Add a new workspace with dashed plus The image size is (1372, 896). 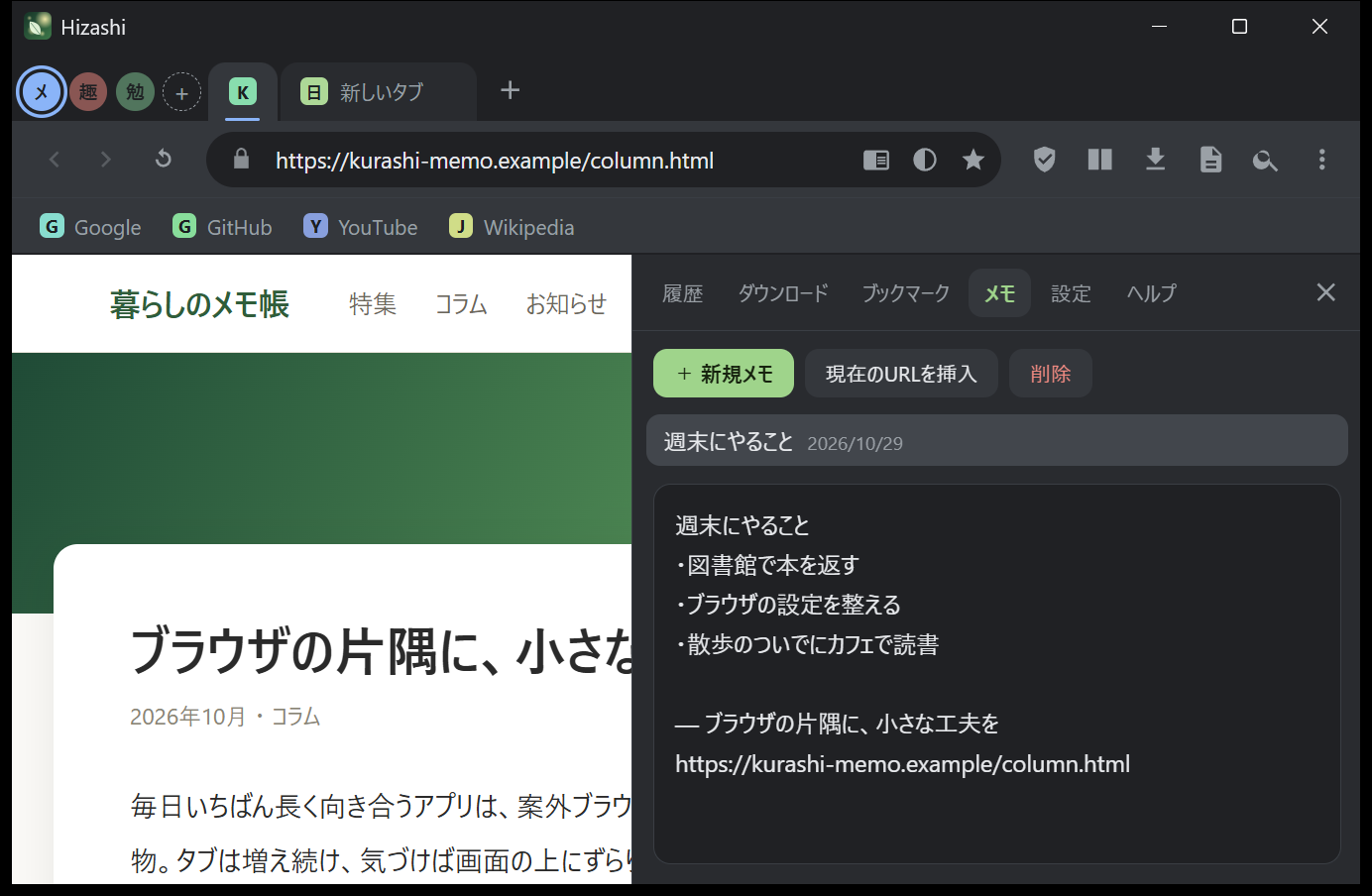[181, 92]
